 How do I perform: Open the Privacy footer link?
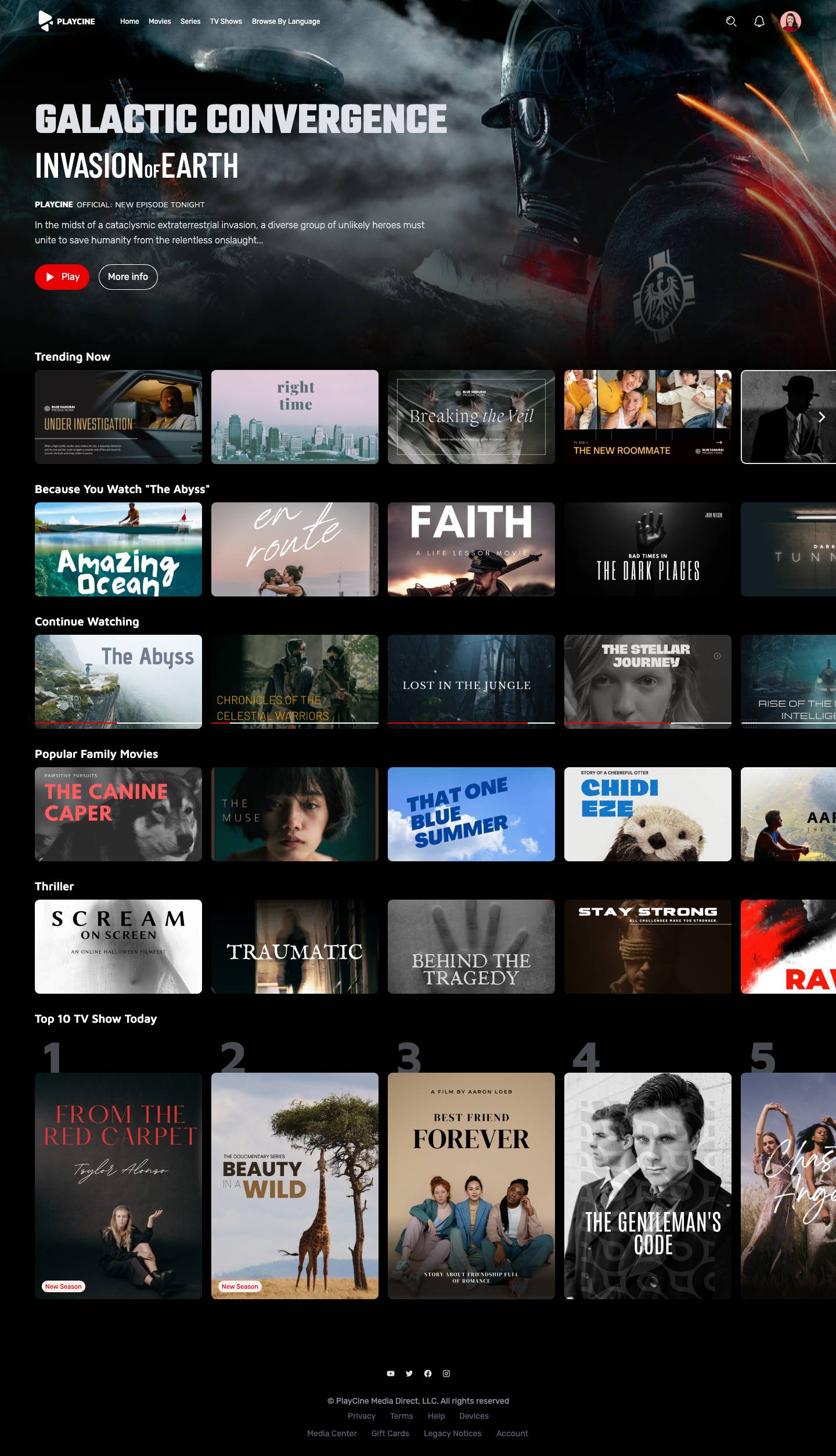[361, 1416]
